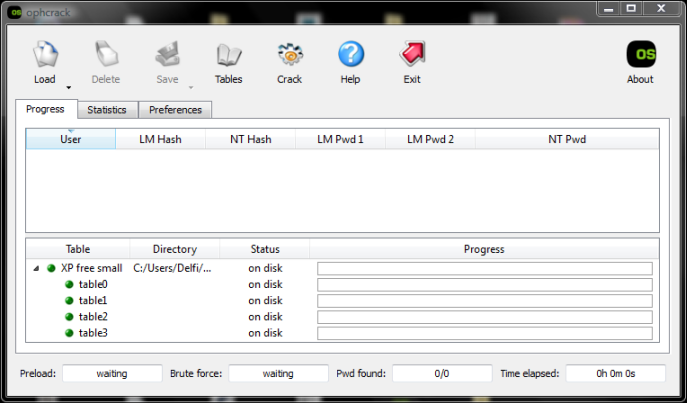Click the Delete toolbar icon
Viewport: 687px width, 403px height.
click(106, 54)
